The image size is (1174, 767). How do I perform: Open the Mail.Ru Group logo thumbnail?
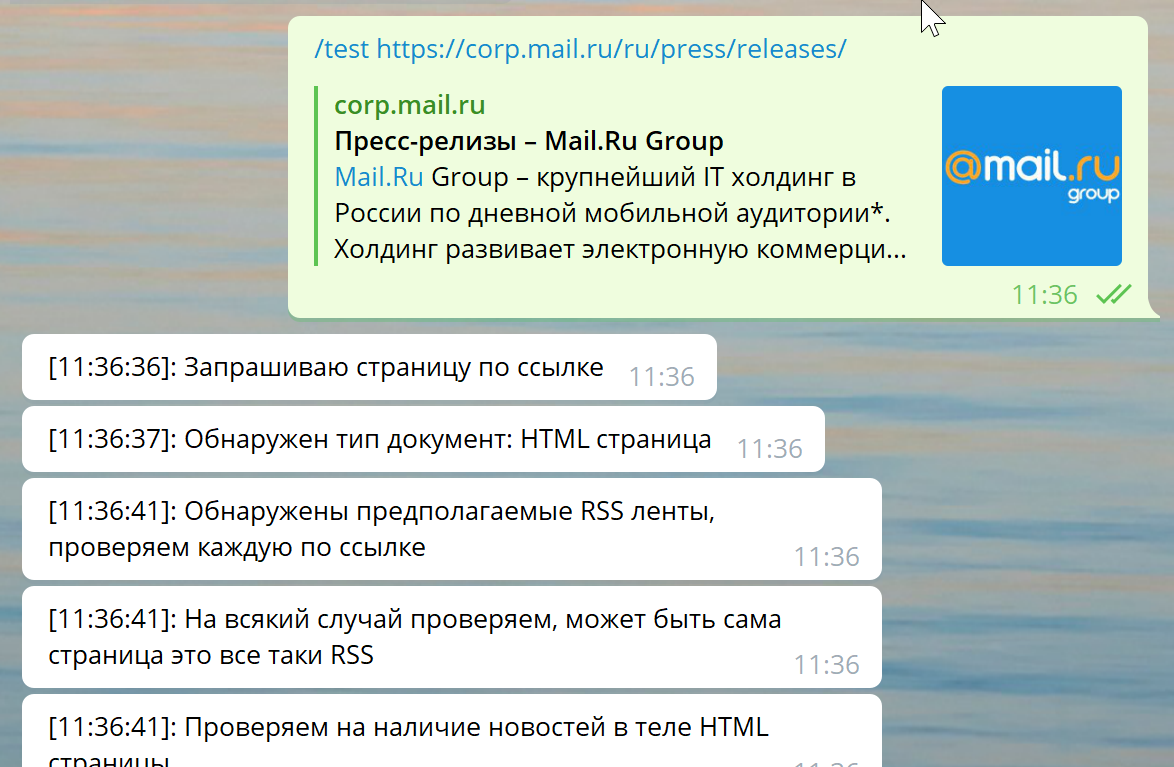[1032, 176]
